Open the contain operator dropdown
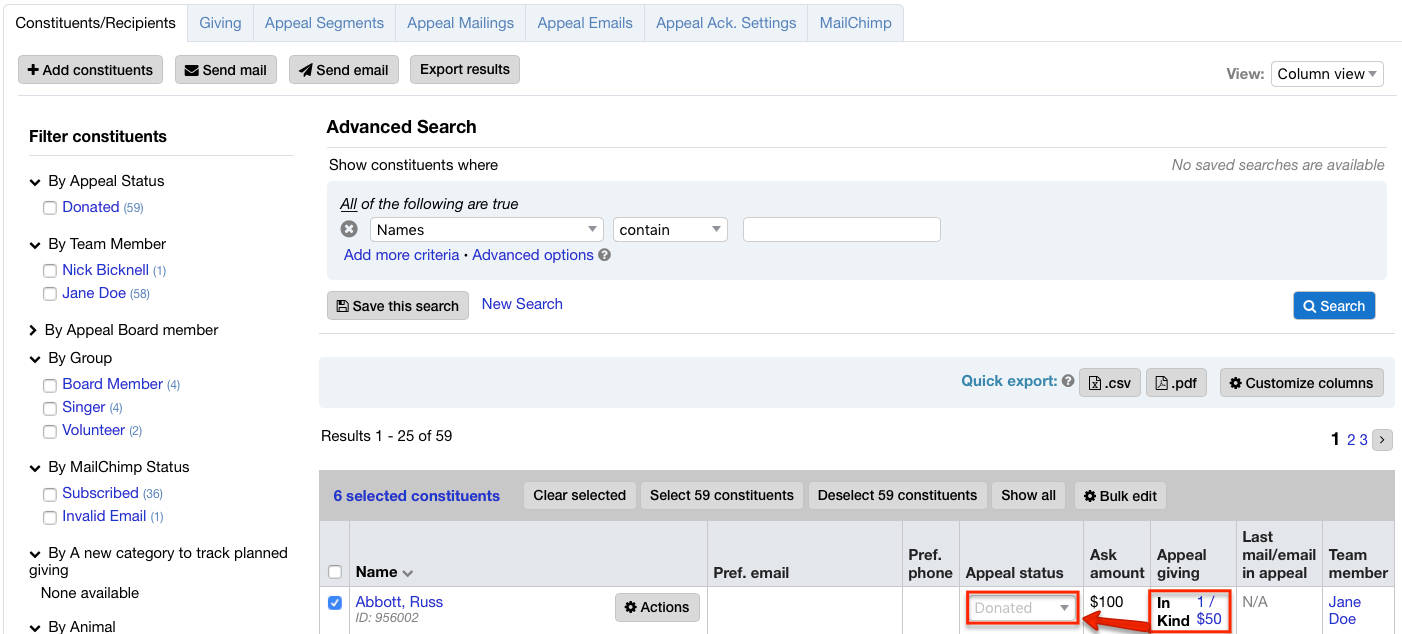 (x=670, y=230)
